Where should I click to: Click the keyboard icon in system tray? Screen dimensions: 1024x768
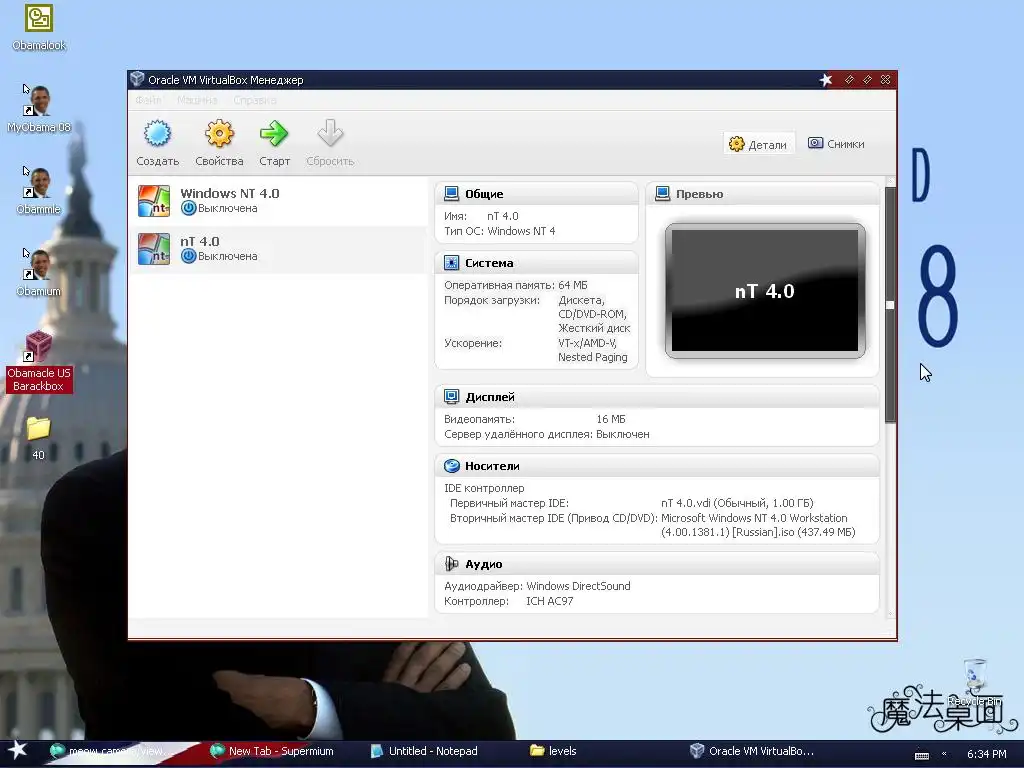click(921, 754)
